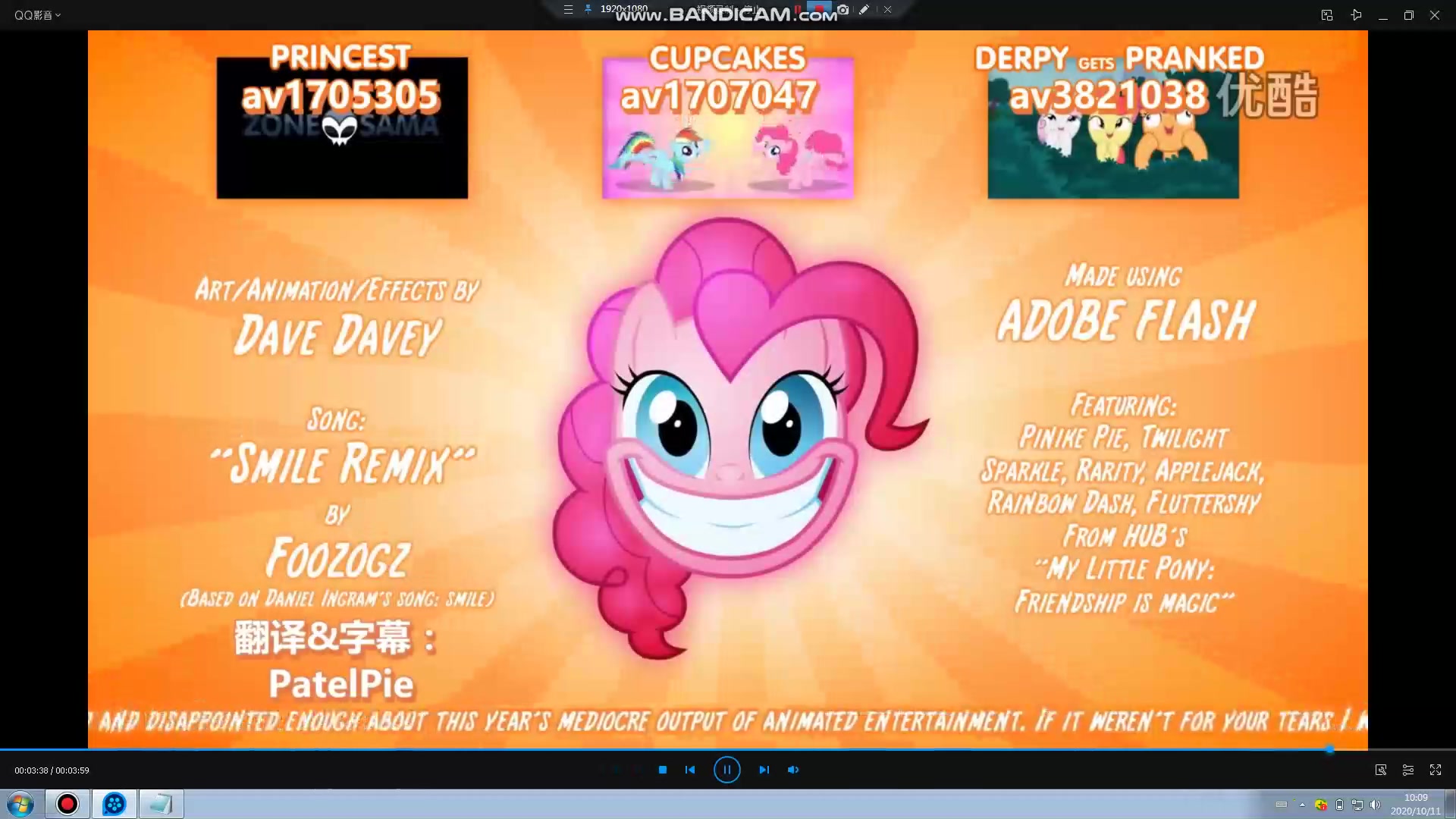Pause the video playback
Image resolution: width=1456 pixels, height=819 pixels.
pyautogui.click(x=726, y=770)
